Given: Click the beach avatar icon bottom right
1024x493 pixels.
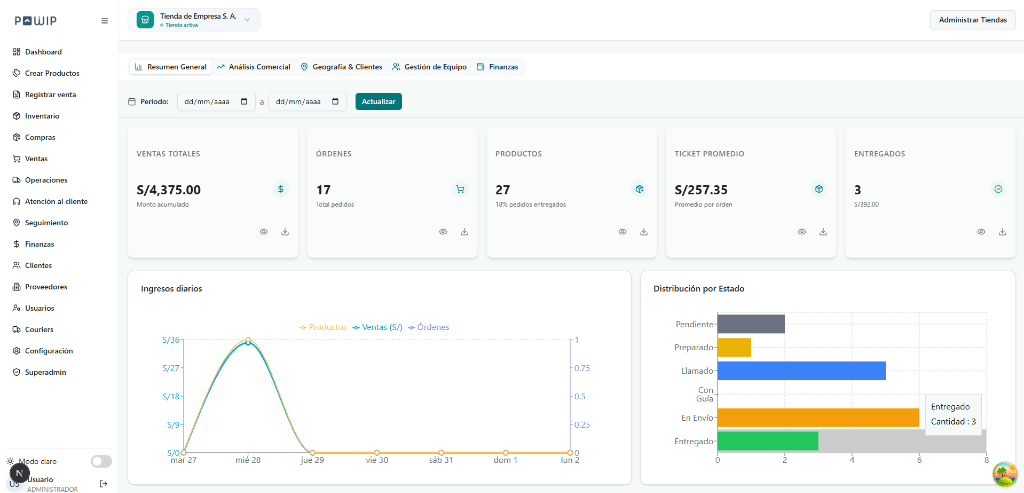Looking at the screenshot, I should [1003, 473].
